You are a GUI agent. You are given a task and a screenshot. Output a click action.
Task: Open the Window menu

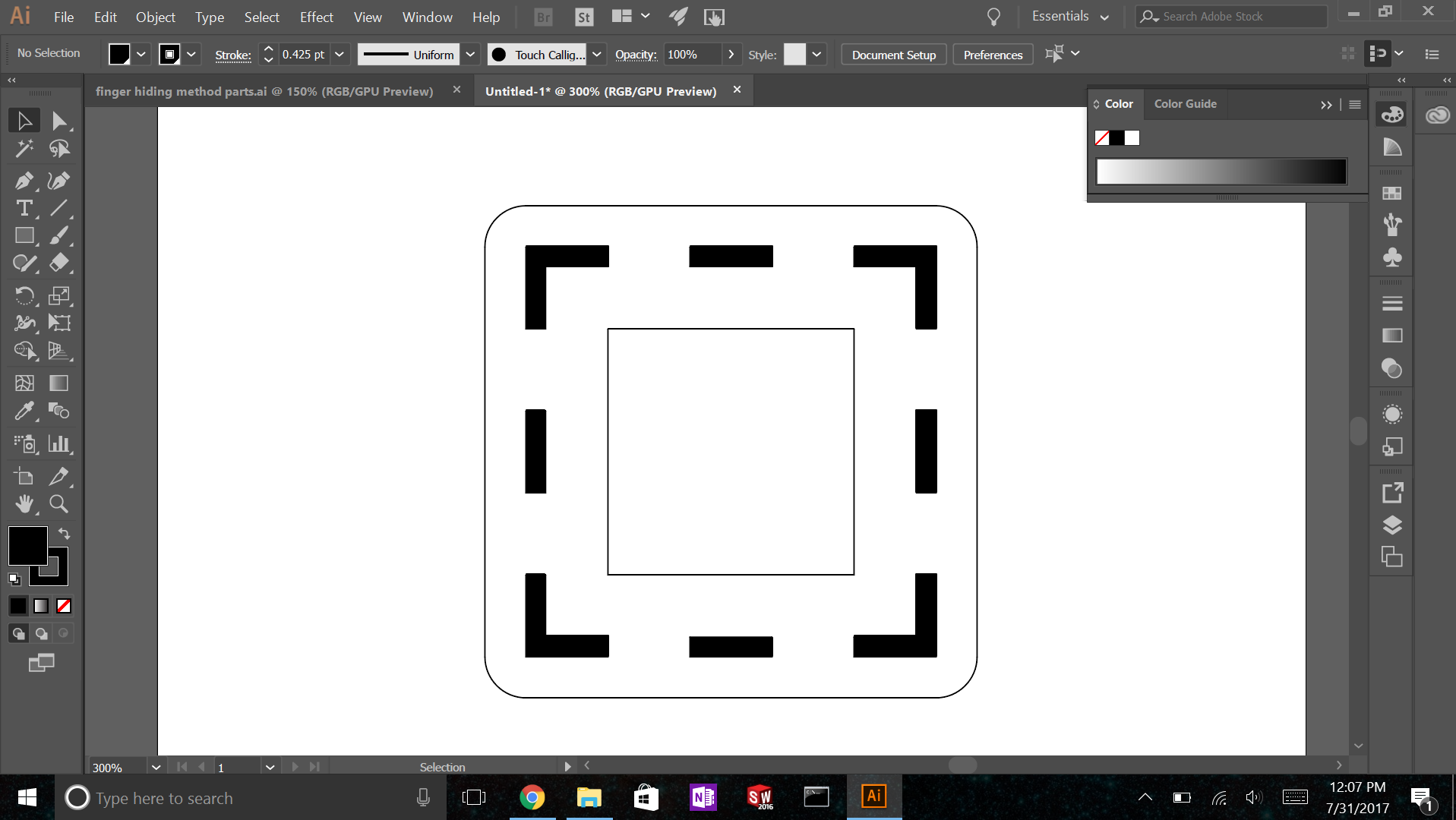point(427,17)
